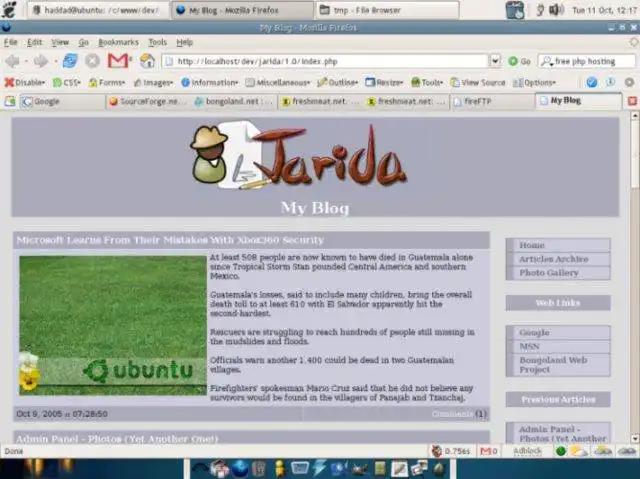This screenshot has width=640, height=479.
Task: Open the GNOME foot main menu
Action: [9, 9]
